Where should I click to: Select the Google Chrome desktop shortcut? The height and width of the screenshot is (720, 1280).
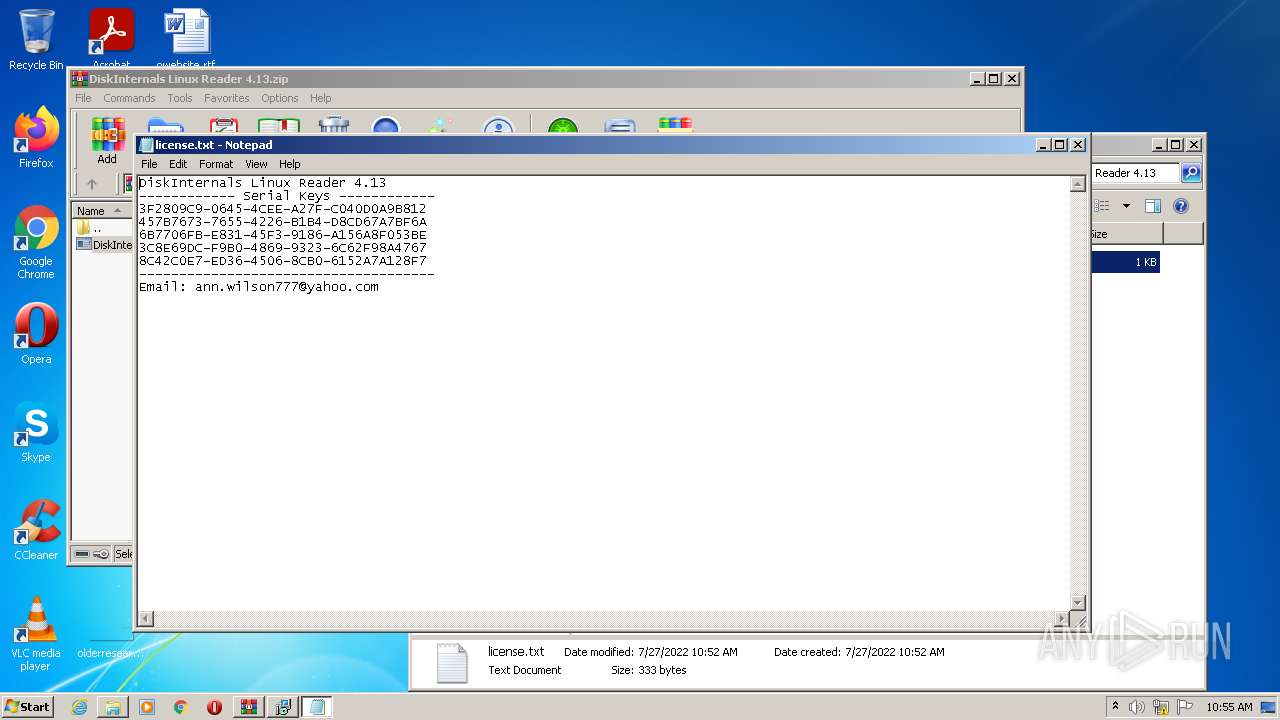[x=36, y=242]
